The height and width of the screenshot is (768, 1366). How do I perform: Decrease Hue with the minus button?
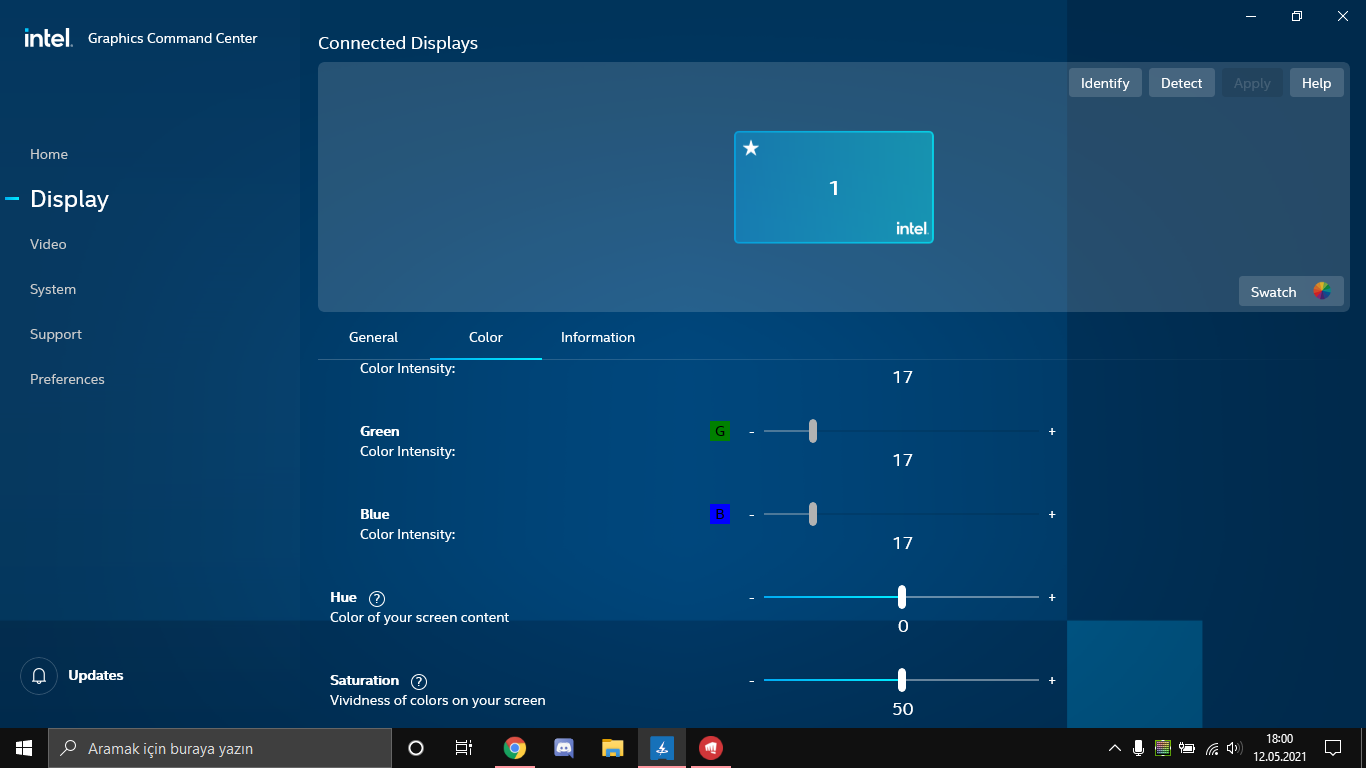click(x=752, y=597)
